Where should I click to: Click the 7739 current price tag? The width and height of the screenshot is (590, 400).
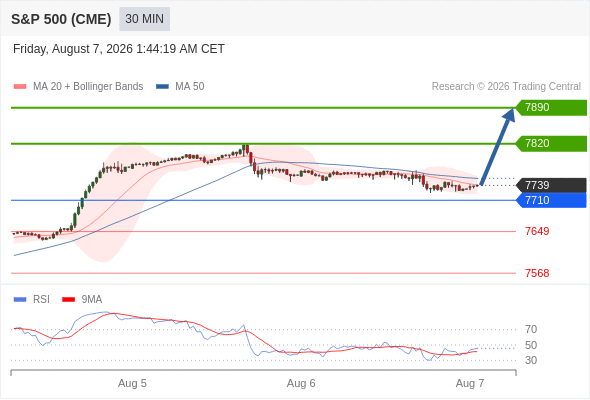tap(551, 186)
